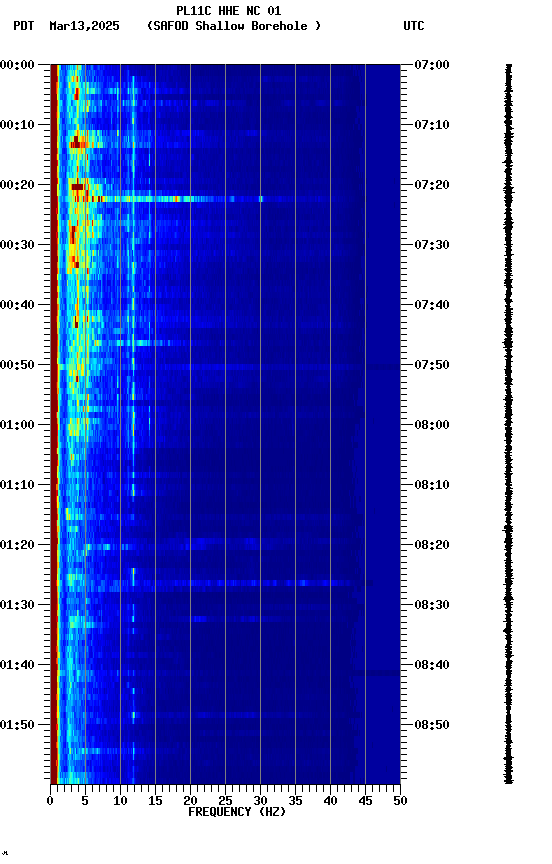Click the 01:10 PDT time label
552x864 pixels.
click(17, 485)
